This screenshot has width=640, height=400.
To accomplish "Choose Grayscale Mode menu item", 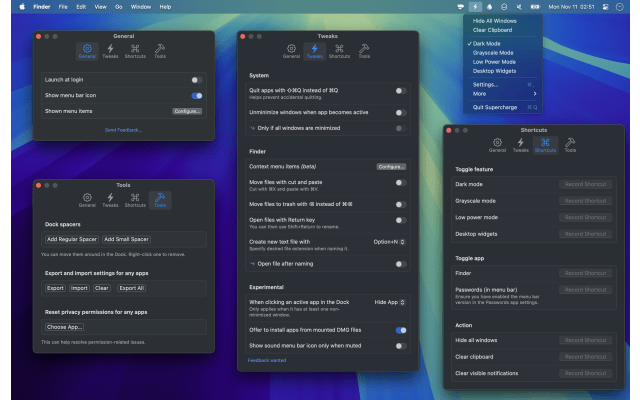I will pyautogui.click(x=493, y=53).
